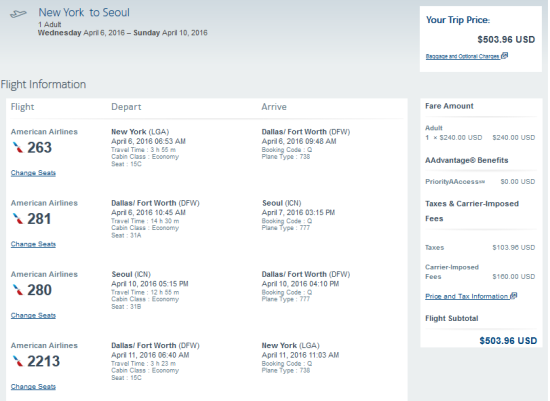The image size is (550, 401).
Task: Click the Flight Subtotal label
Action: [x=452, y=319]
